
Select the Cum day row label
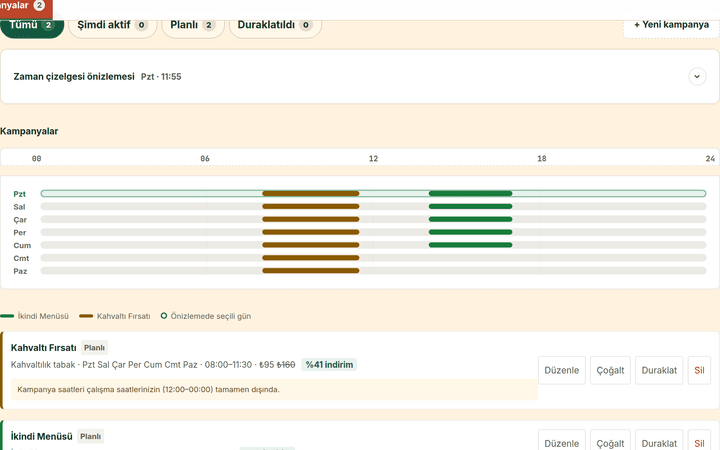(x=22, y=245)
